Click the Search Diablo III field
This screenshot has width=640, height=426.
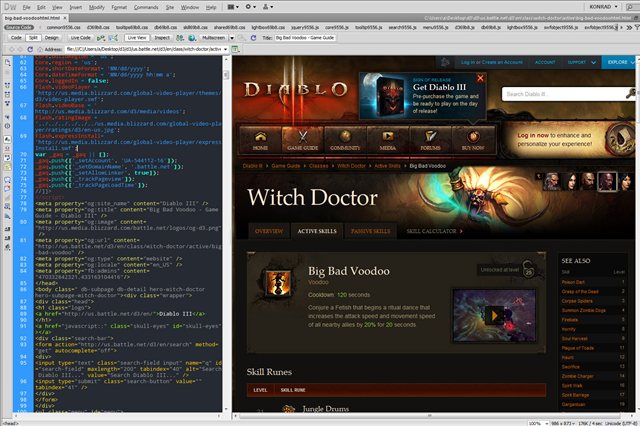click(x=563, y=94)
